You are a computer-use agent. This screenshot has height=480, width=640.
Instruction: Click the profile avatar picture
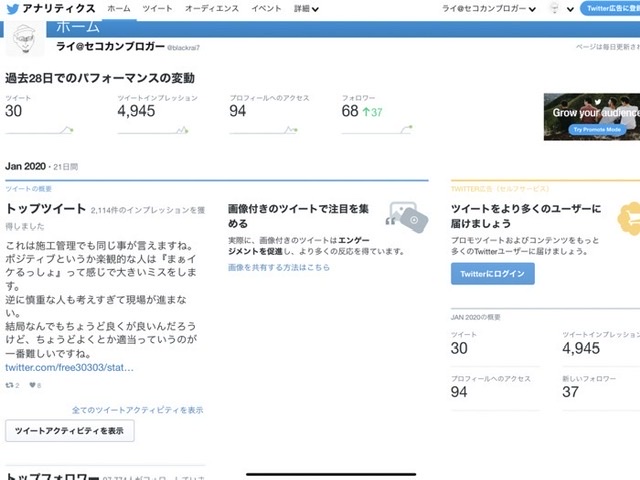pyautogui.click(x=24, y=39)
